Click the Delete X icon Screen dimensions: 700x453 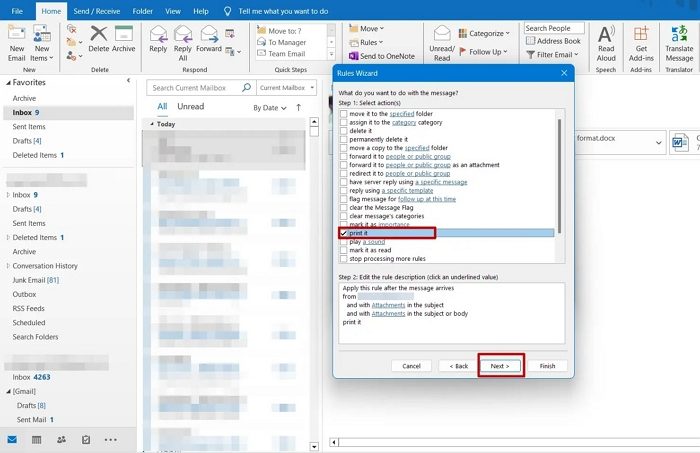pyautogui.click(x=98, y=33)
